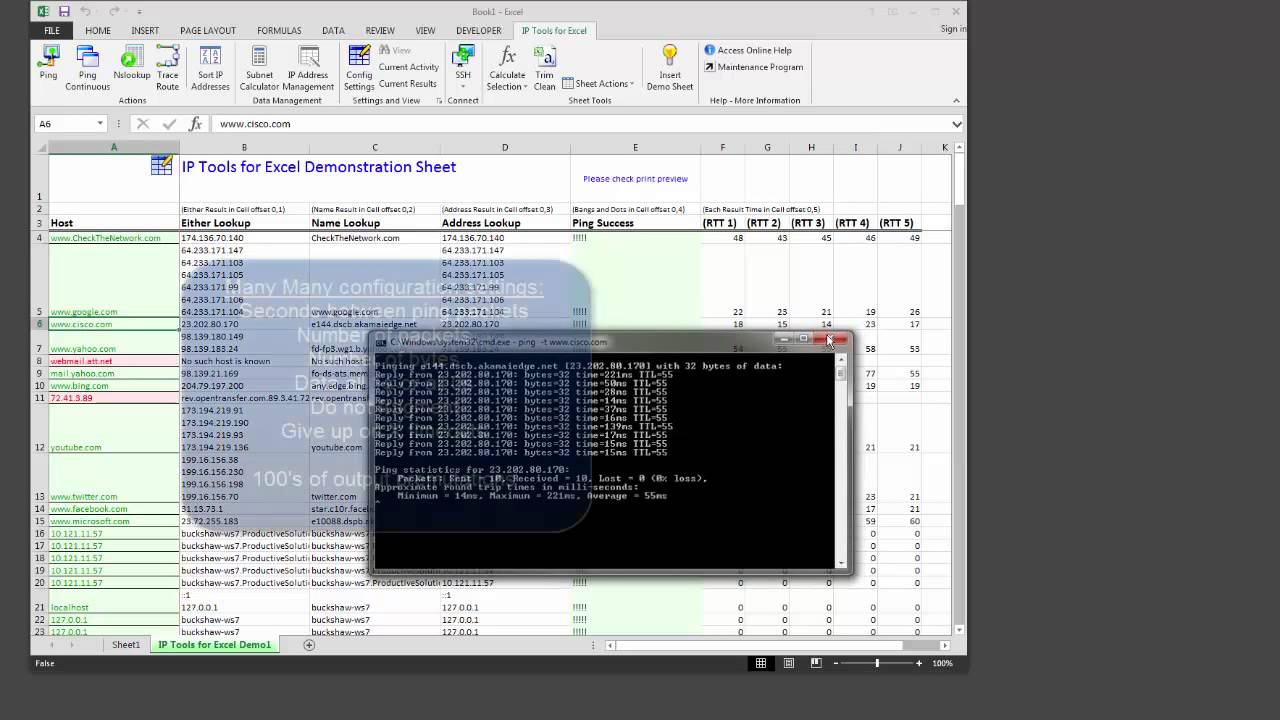
Task: Select row 8 header
Action: click(x=40, y=361)
